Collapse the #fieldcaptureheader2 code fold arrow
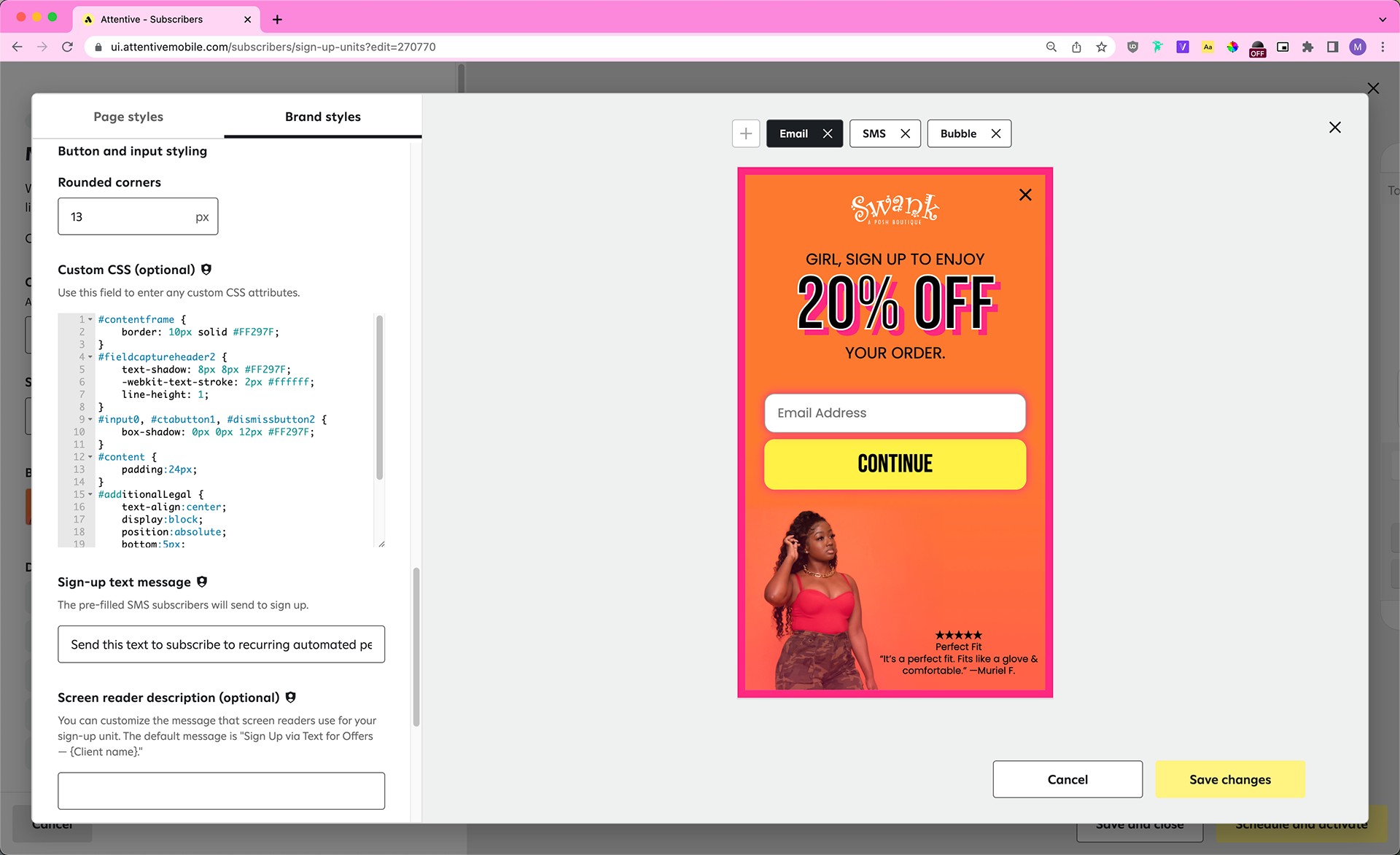 point(90,357)
